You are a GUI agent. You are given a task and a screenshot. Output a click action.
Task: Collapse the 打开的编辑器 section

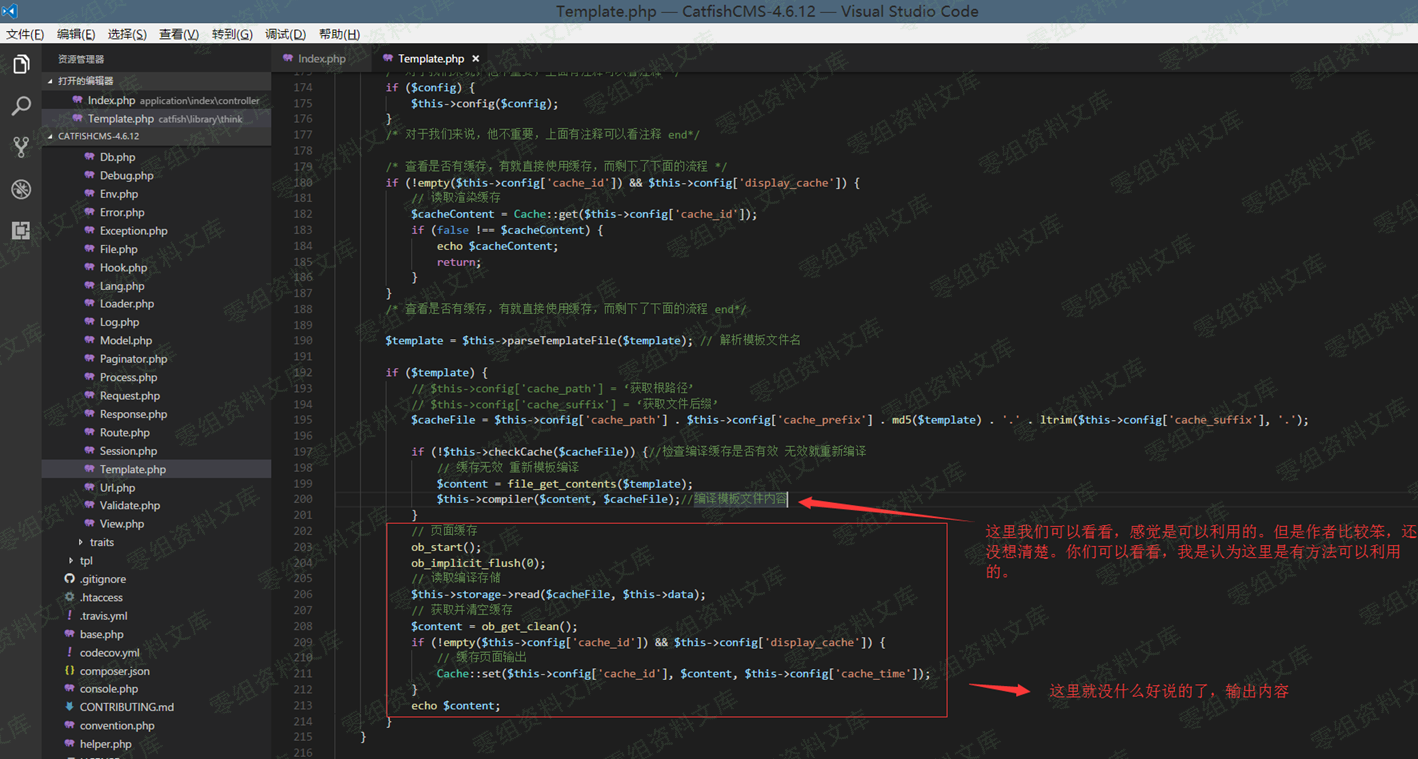[x=51, y=81]
